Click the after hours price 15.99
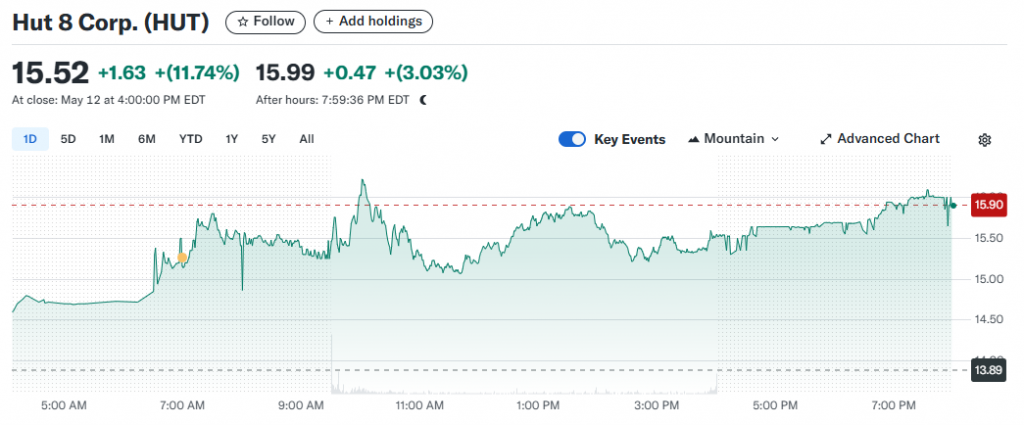This screenshot has width=1024, height=425. (x=285, y=72)
